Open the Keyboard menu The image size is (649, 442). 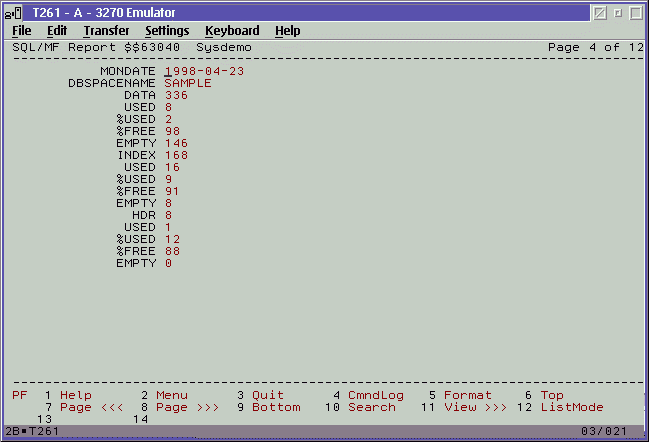(232, 31)
